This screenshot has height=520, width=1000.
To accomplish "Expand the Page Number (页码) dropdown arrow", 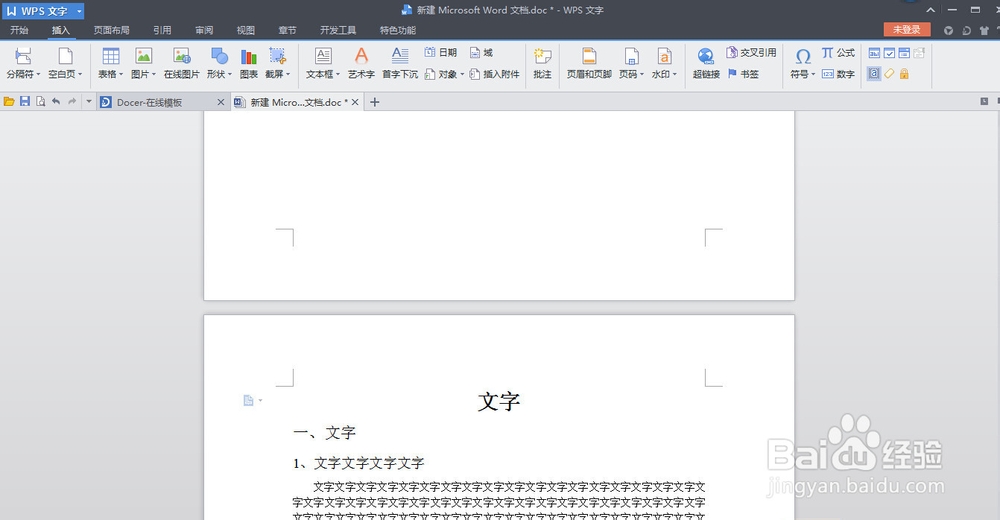I will (642, 75).
